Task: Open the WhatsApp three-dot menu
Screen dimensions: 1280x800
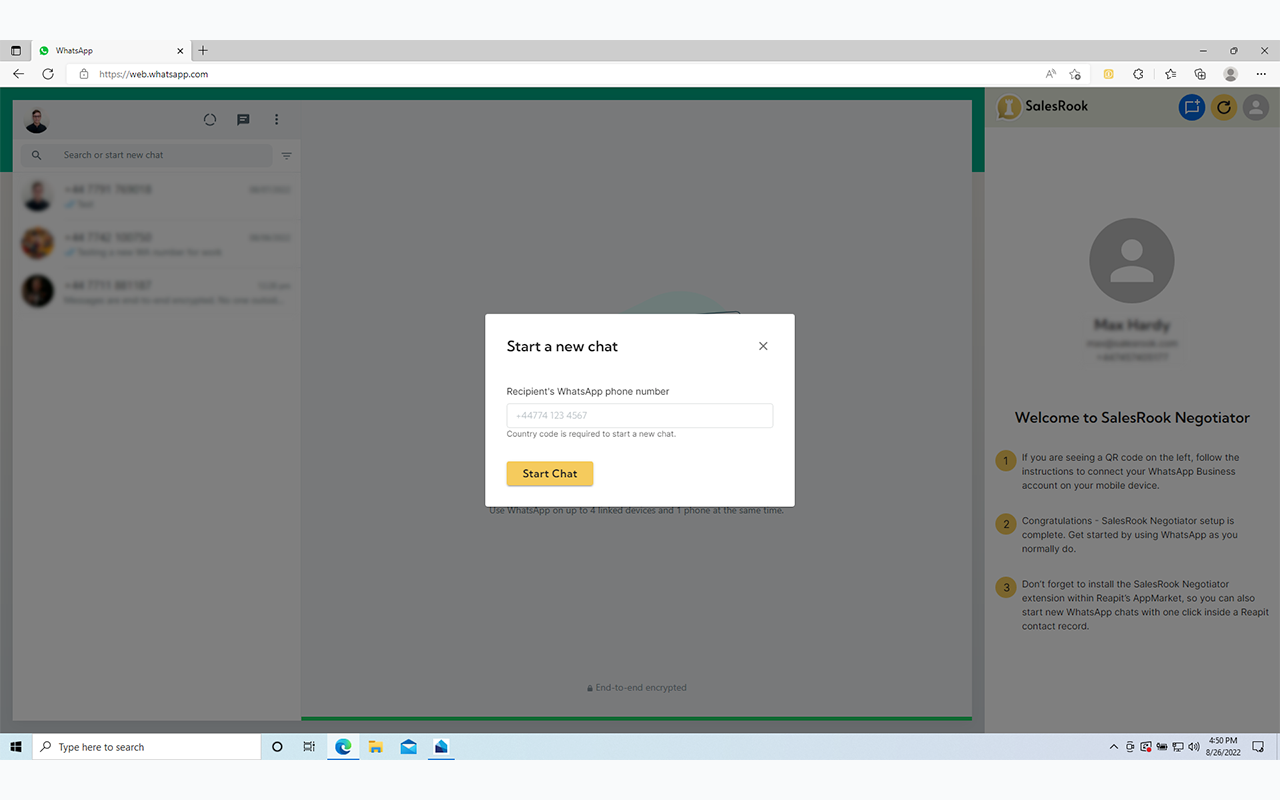Action: 277,119
